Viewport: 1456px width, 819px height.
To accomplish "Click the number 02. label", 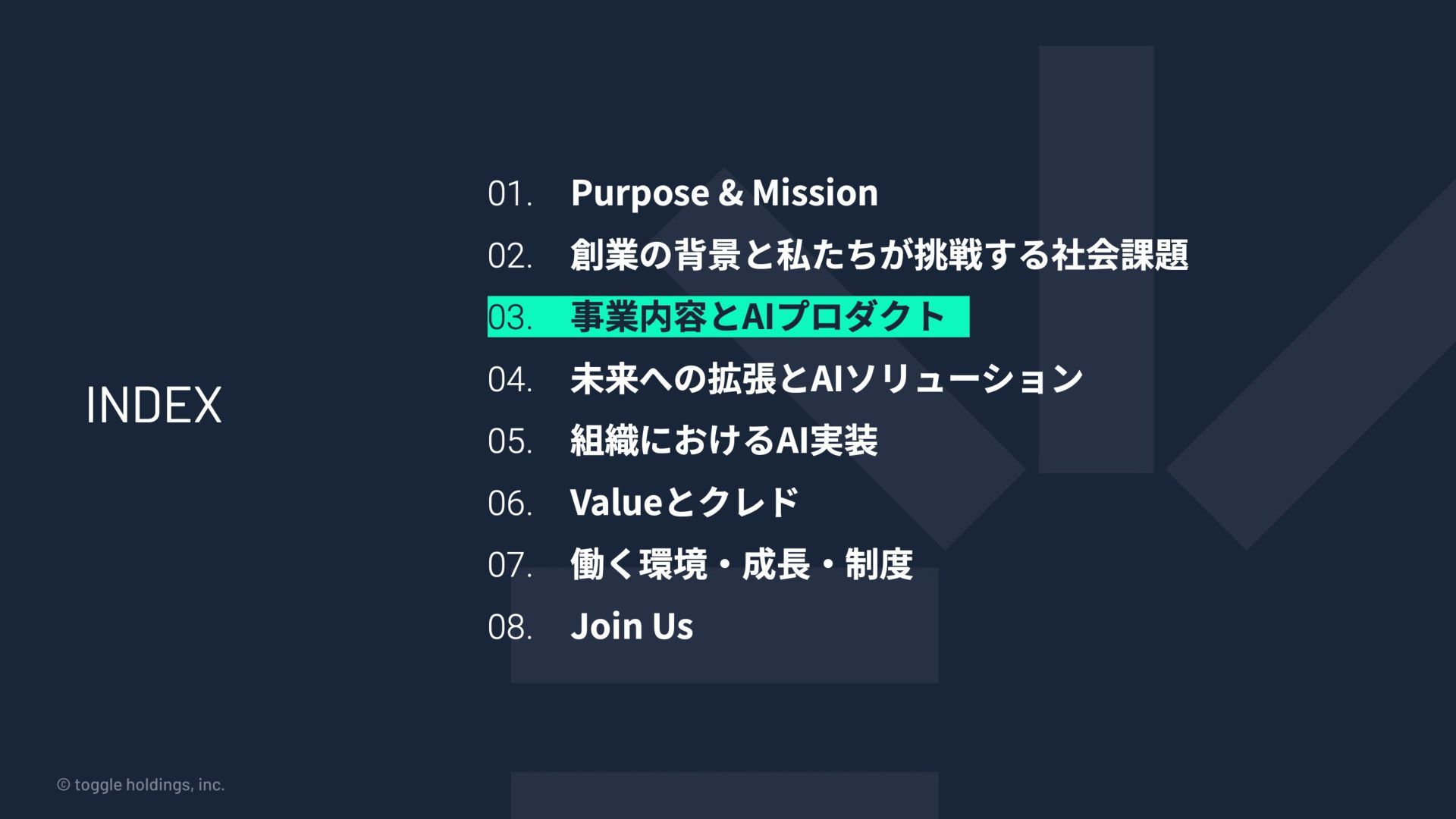I will (x=510, y=256).
